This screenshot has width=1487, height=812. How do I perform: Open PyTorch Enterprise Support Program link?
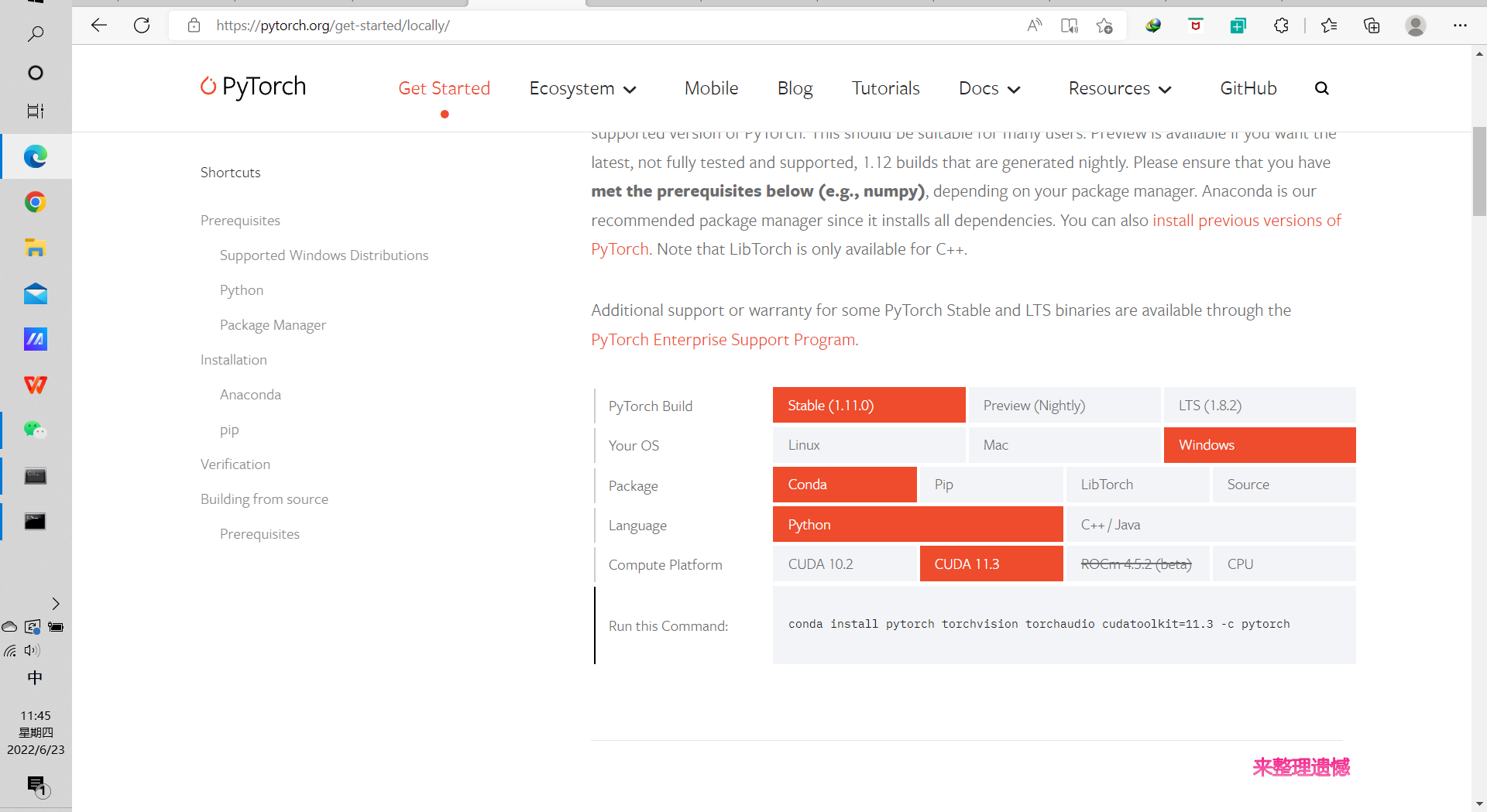pyautogui.click(x=723, y=340)
